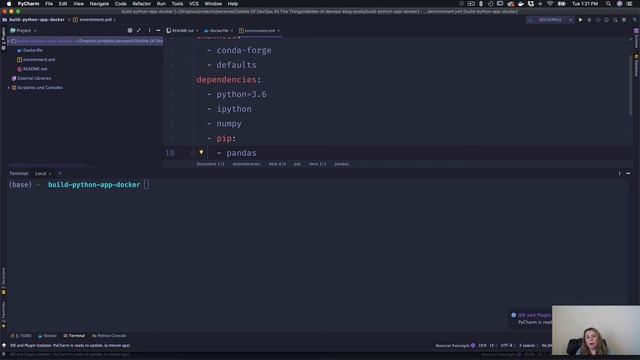Open the TODO tool window

(x=21, y=336)
